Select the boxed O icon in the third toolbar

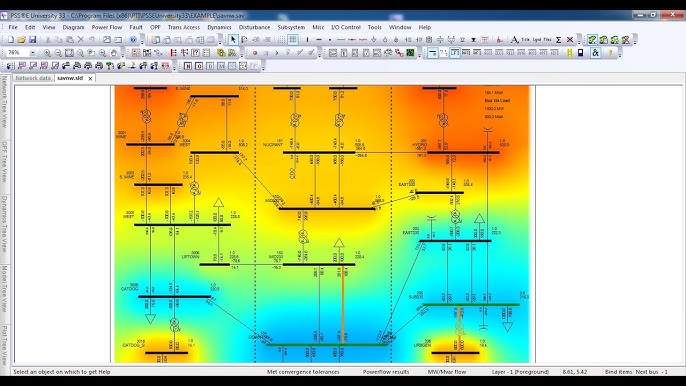coord(199,66)
